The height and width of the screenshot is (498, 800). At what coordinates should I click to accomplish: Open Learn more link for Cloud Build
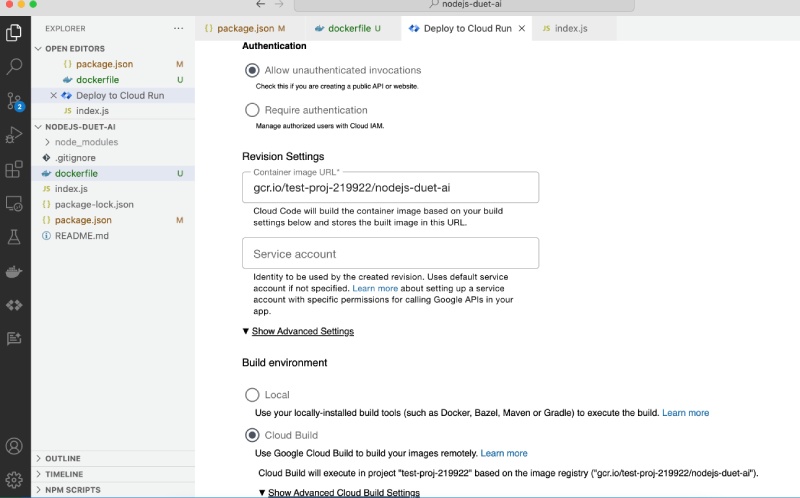point(504,453)
